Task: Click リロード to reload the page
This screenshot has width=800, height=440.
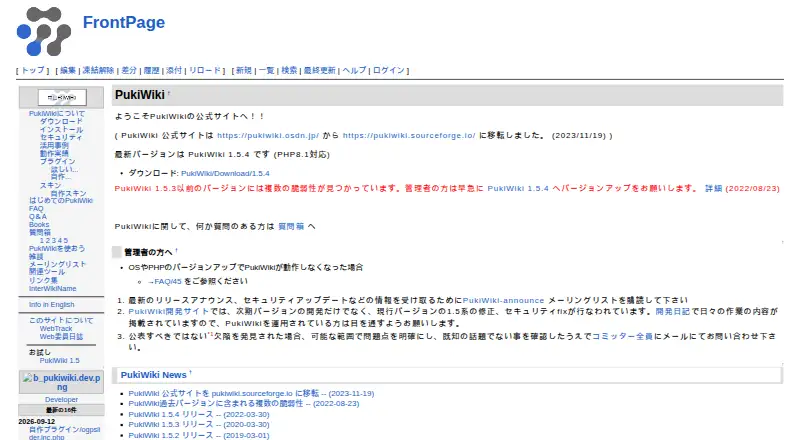Action: (205, 70)
